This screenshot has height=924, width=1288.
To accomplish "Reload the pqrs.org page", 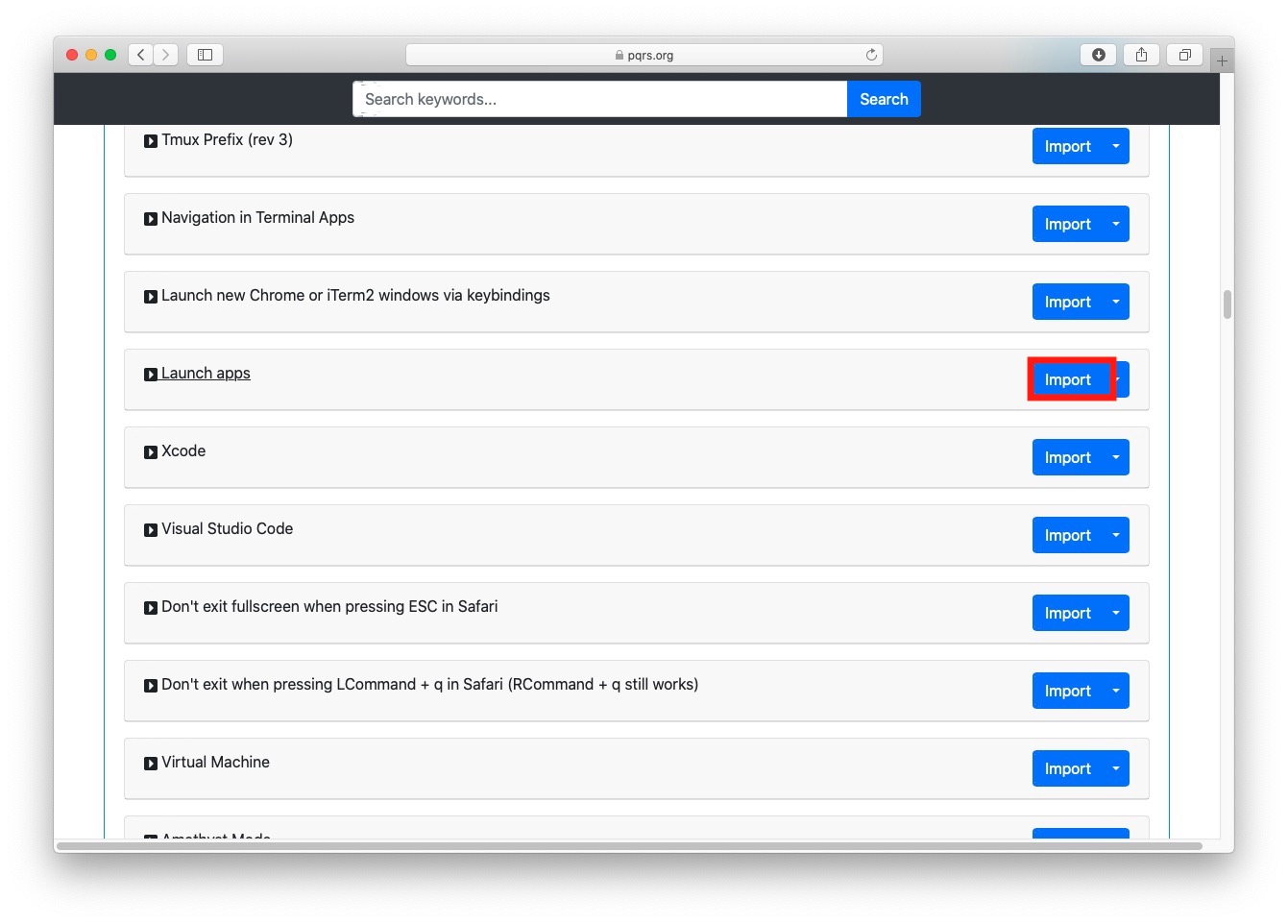I will point(871,55).
